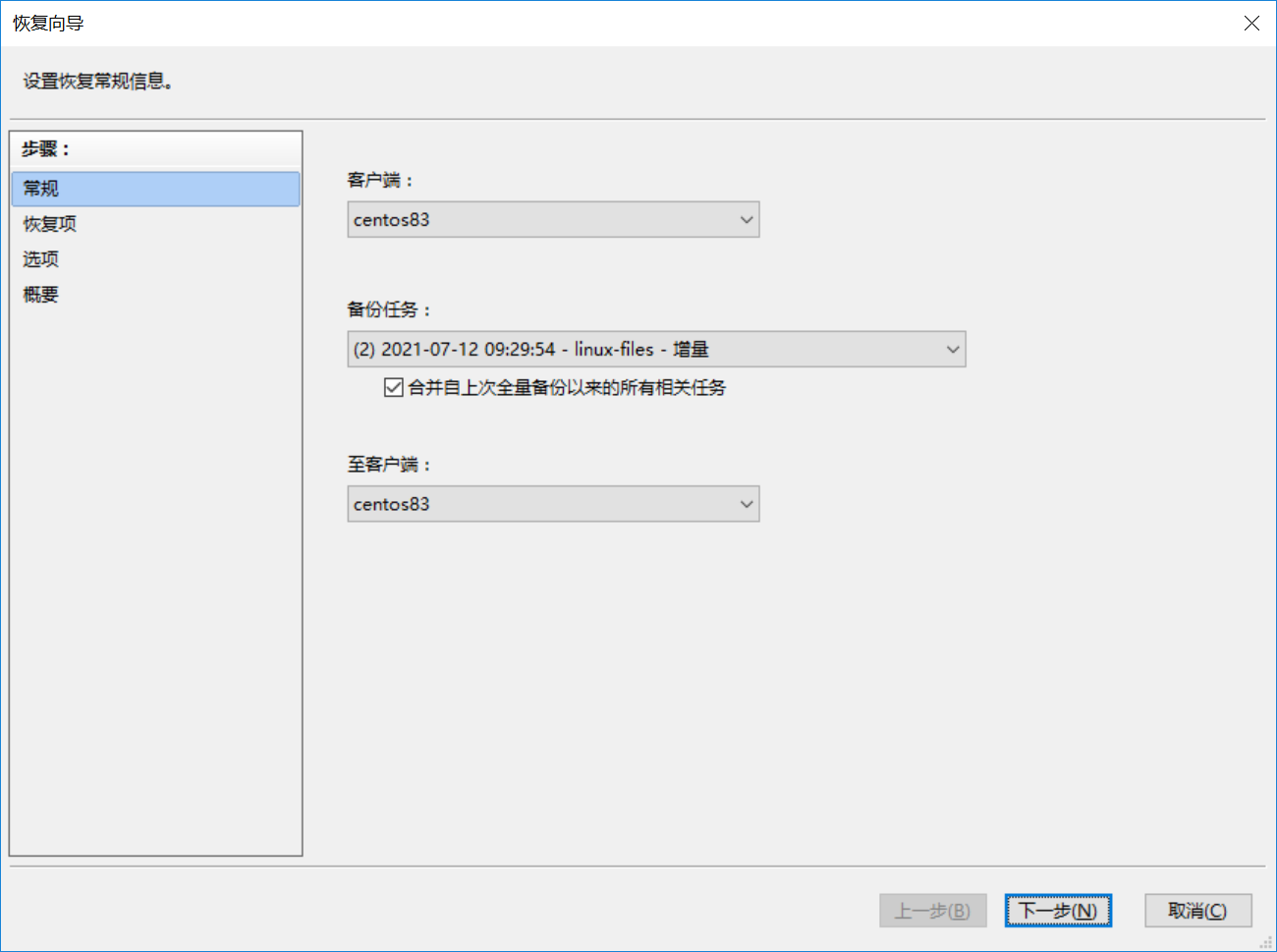Expand the 客户端 dropdown arrow
Image resolution: width=1277 pixels, height=952 pixels.
coord(747,220)
